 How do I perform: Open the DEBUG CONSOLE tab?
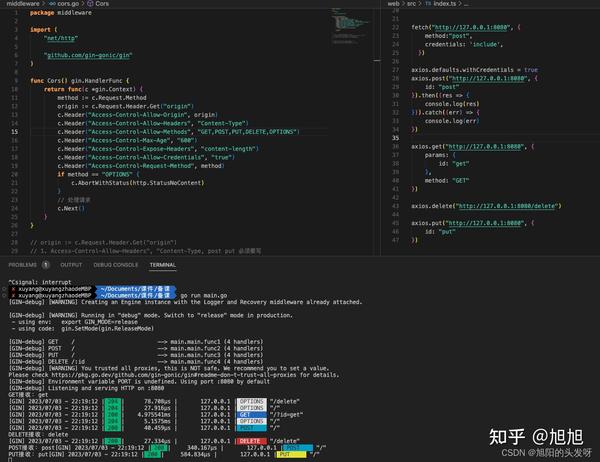click(116, 265)
